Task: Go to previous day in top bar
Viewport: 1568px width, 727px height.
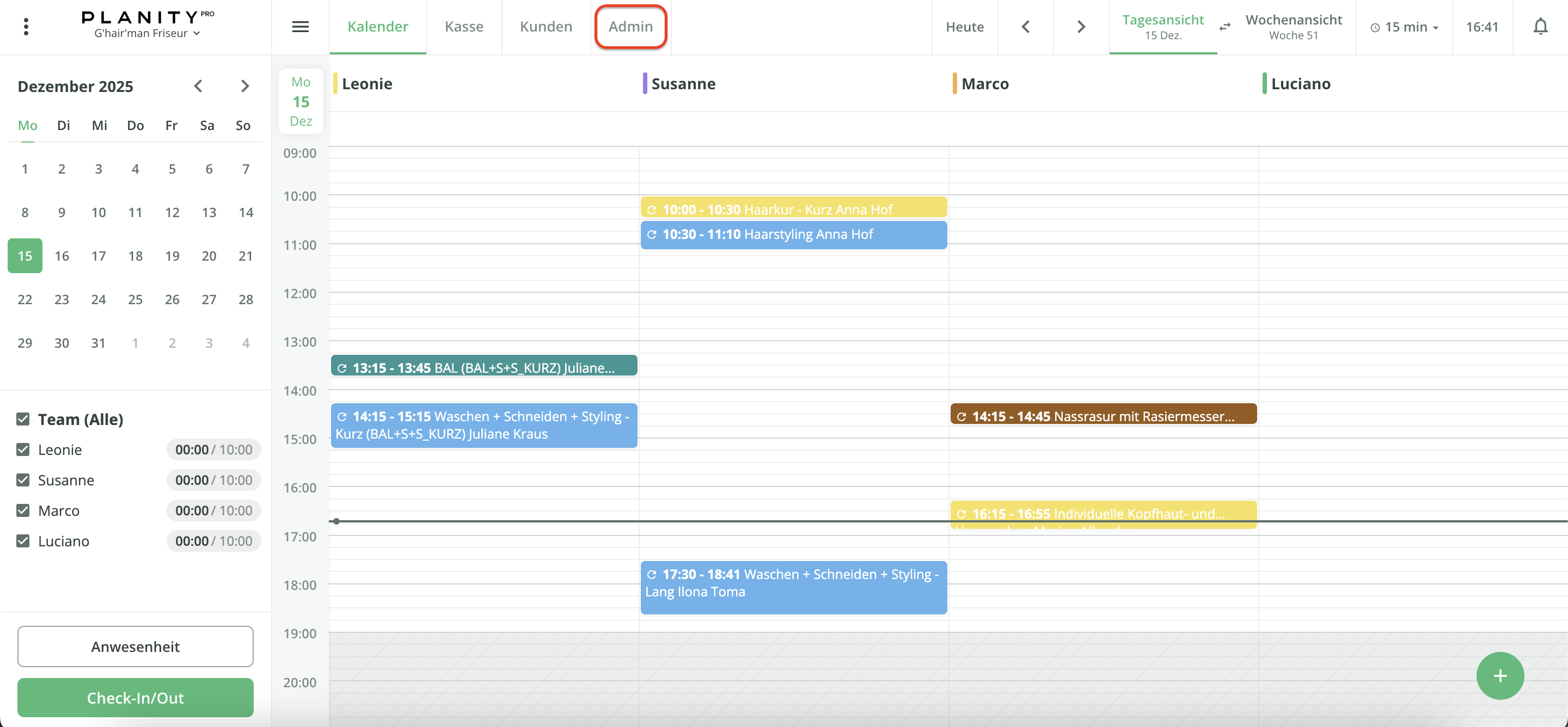Action: (x=1026, y=27)
